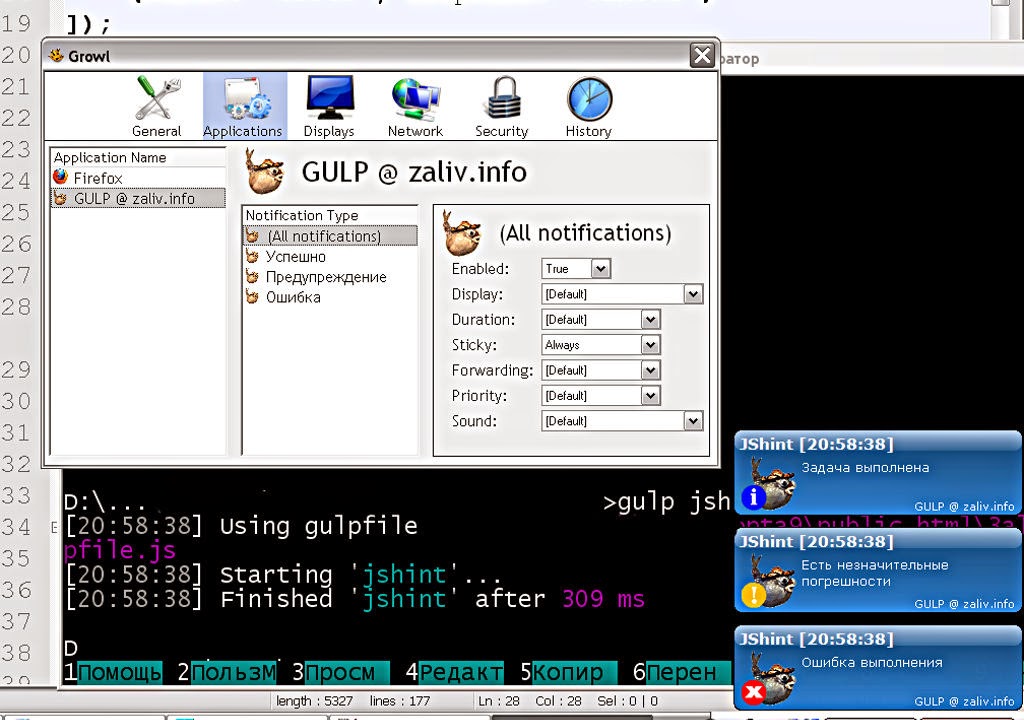
Task: Click the fold marker at line 34
Action: [55, 527]
